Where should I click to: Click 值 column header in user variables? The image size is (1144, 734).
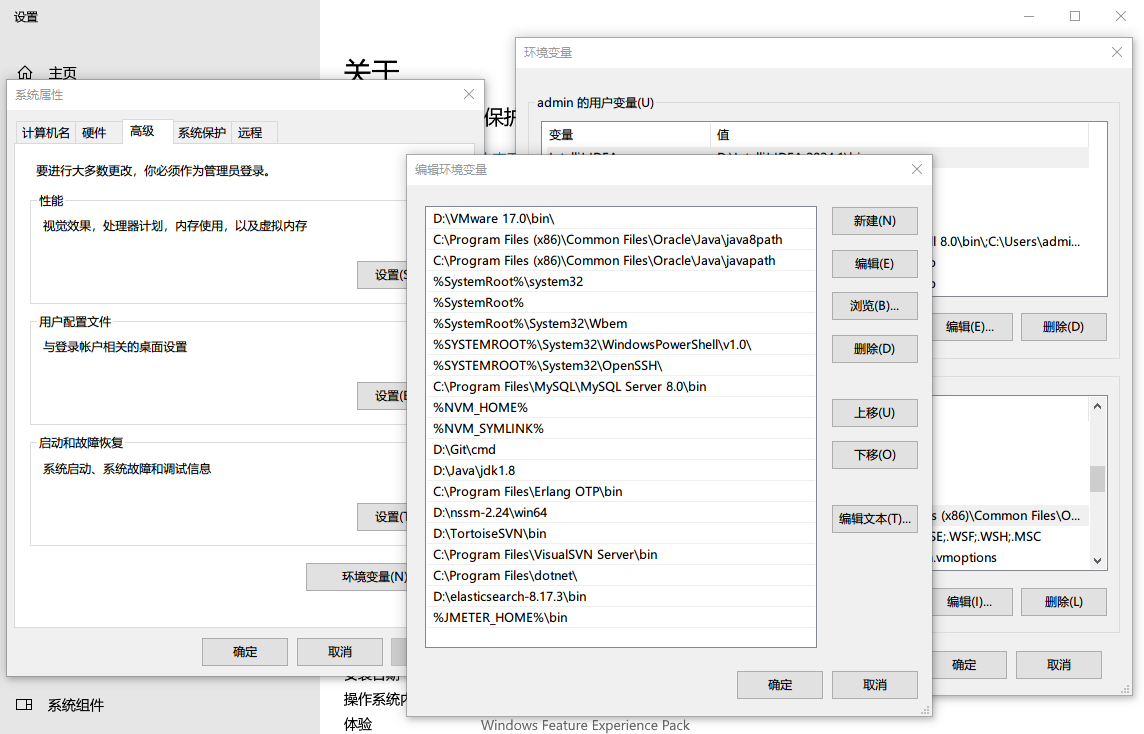coord(900,135)
